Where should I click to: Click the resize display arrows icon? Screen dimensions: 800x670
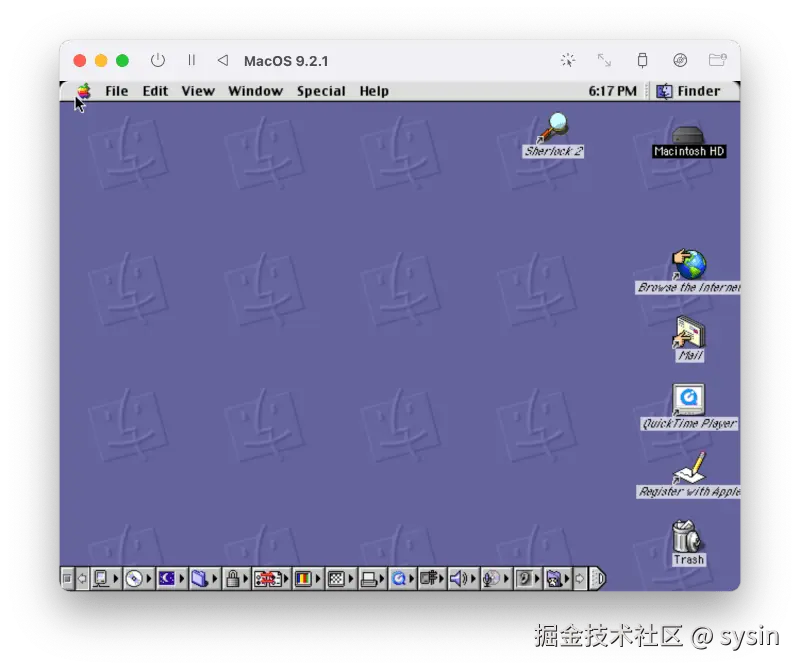[605, 61]
